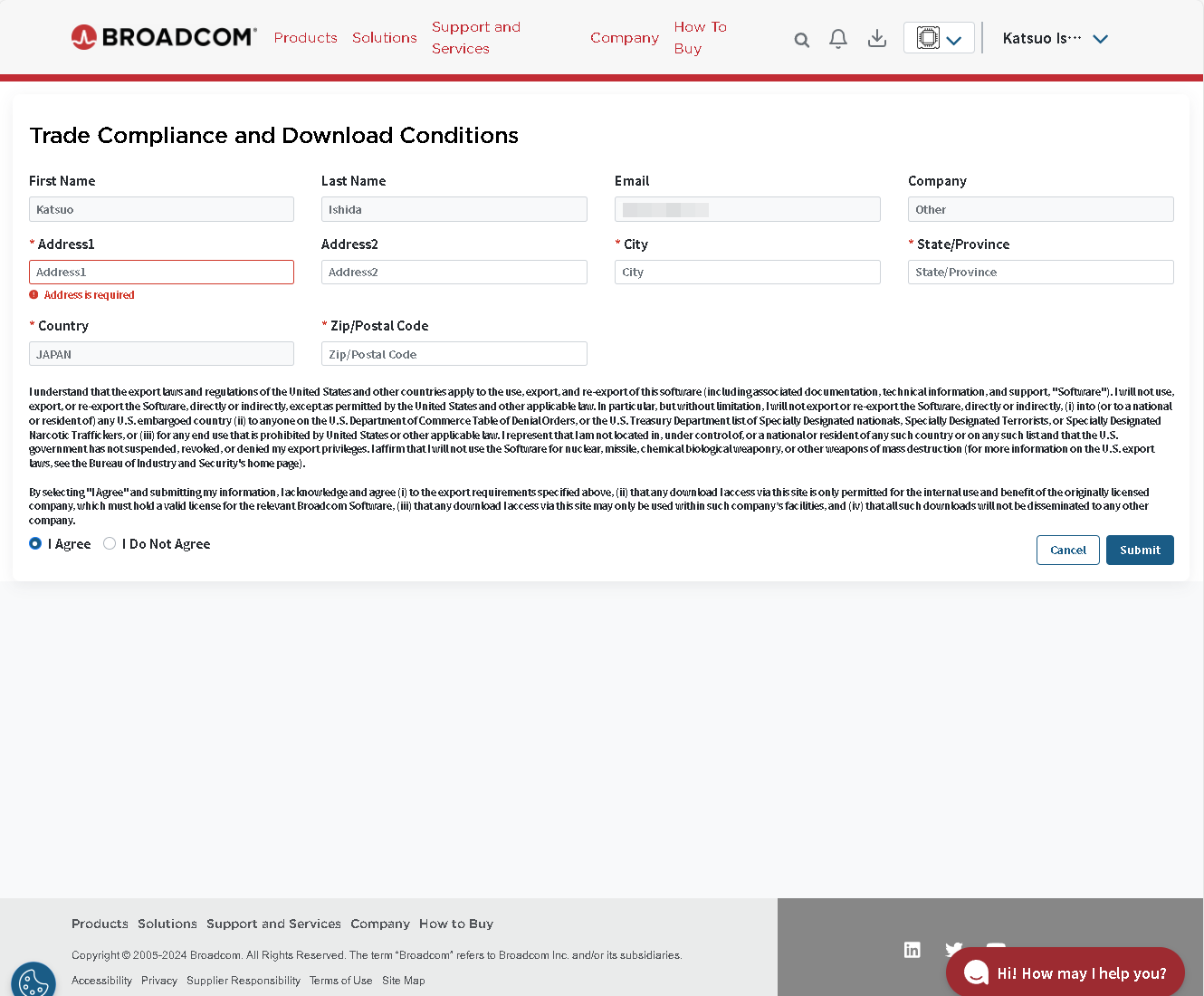This screenshot has width=1204, height=996.
Task: Click the First Name field showing Katsuo
Action: (161, 209)
